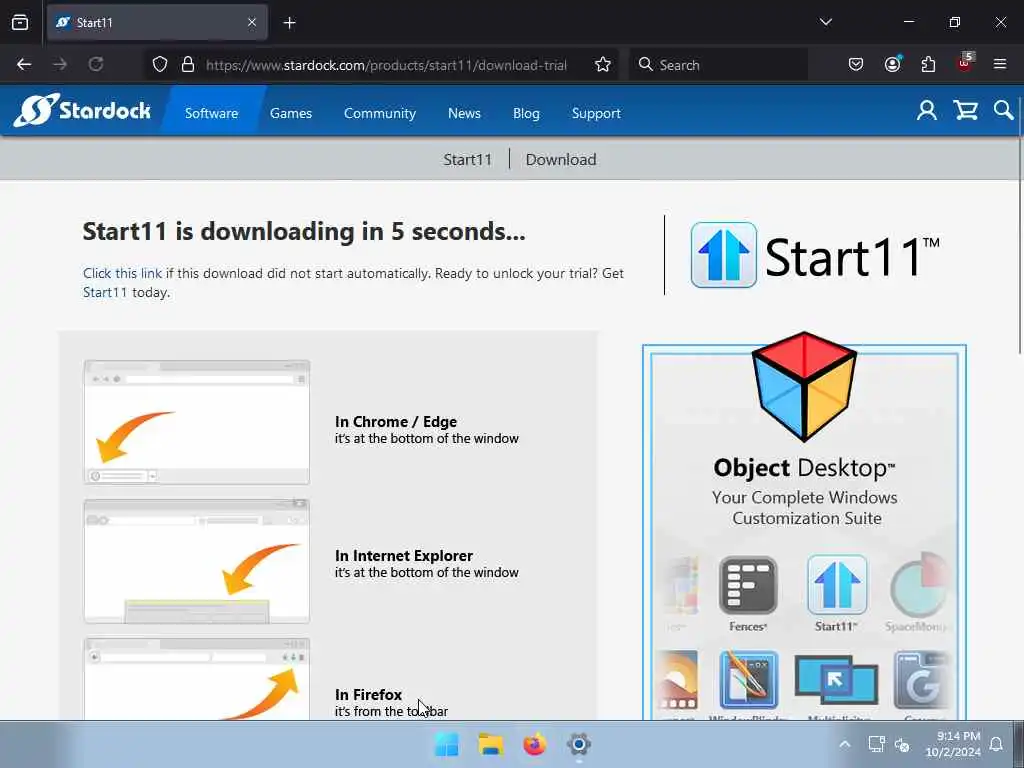Screen dimensions: 1024x768
Task: Open the Games nav menu
Action: point(291,113)
